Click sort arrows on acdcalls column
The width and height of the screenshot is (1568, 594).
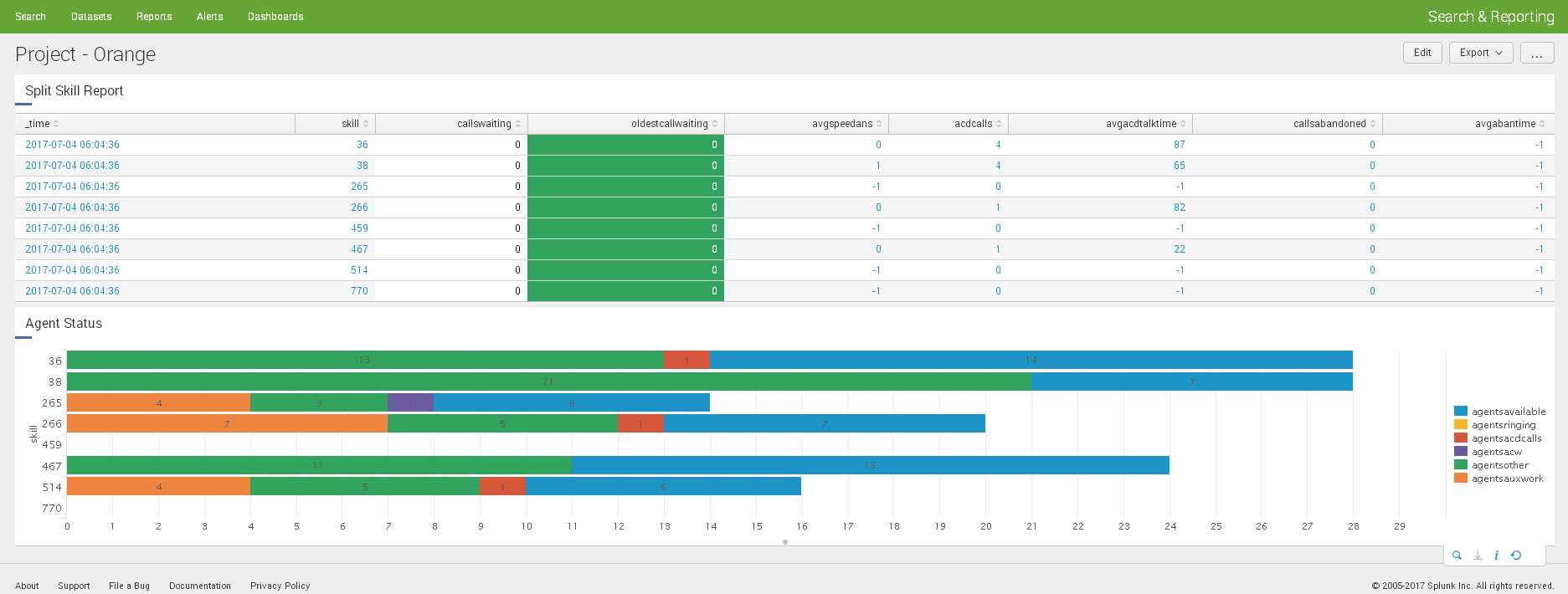tap(999, 124)
